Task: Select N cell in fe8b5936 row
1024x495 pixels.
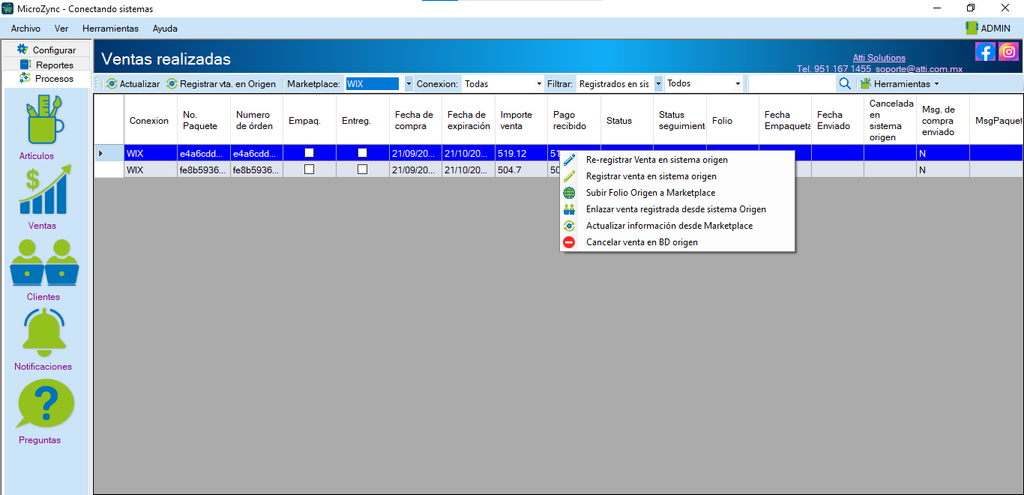Action: click(943, 170)
